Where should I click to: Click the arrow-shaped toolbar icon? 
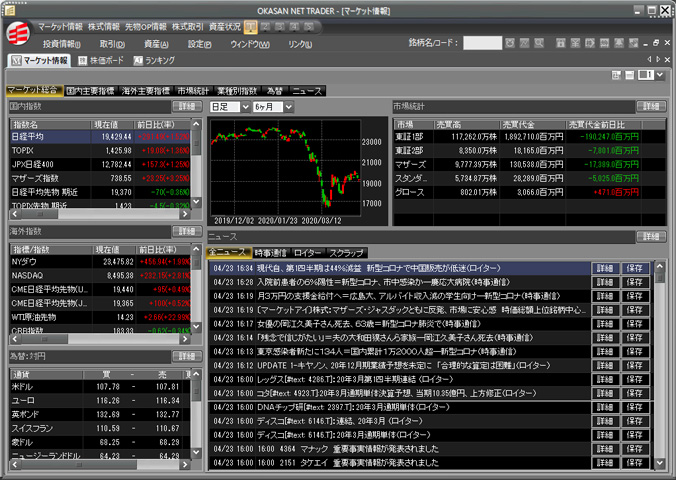[590, 43]
